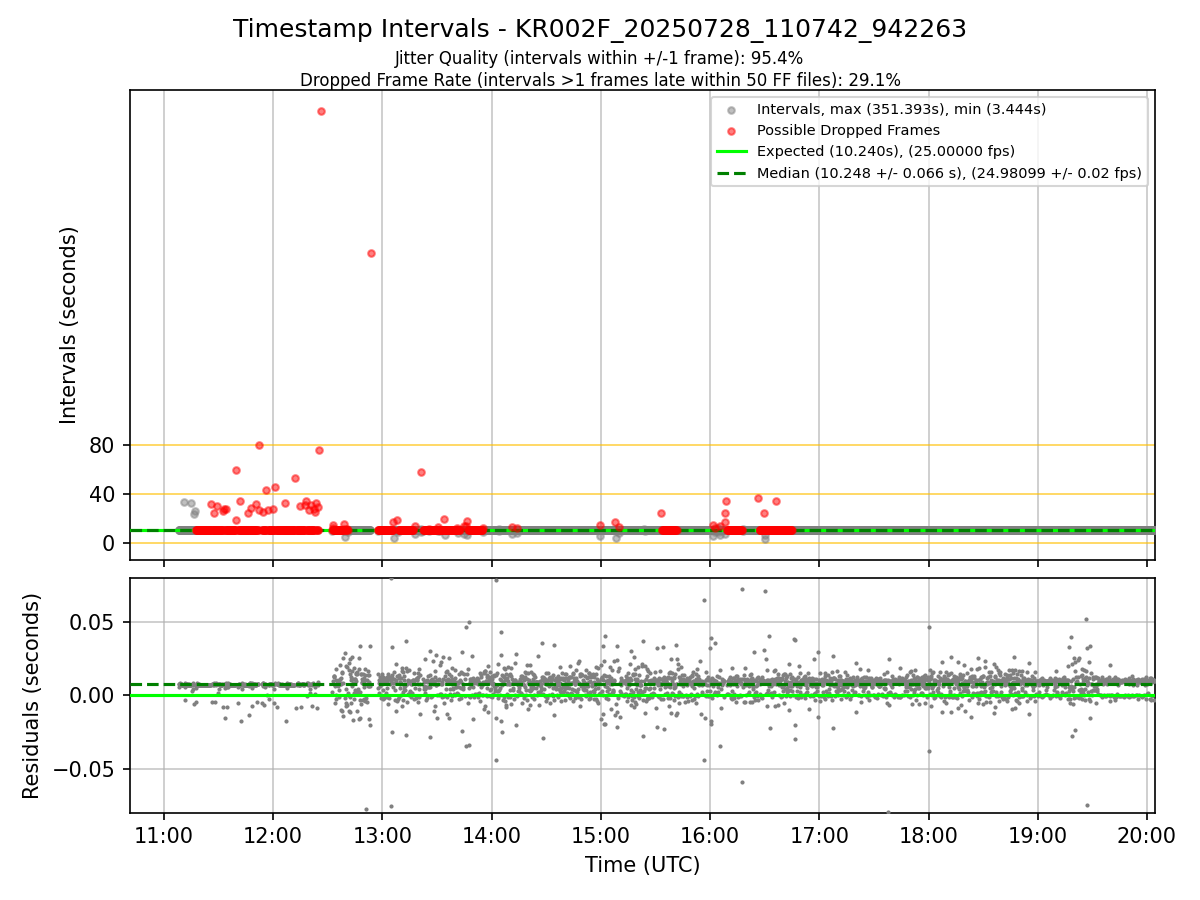Viewport: 1200px width, 900px height.
Task: Click the 'Intervals (seconds)' y-axis label
Action: pyautogui.click(x=69, y=325)
